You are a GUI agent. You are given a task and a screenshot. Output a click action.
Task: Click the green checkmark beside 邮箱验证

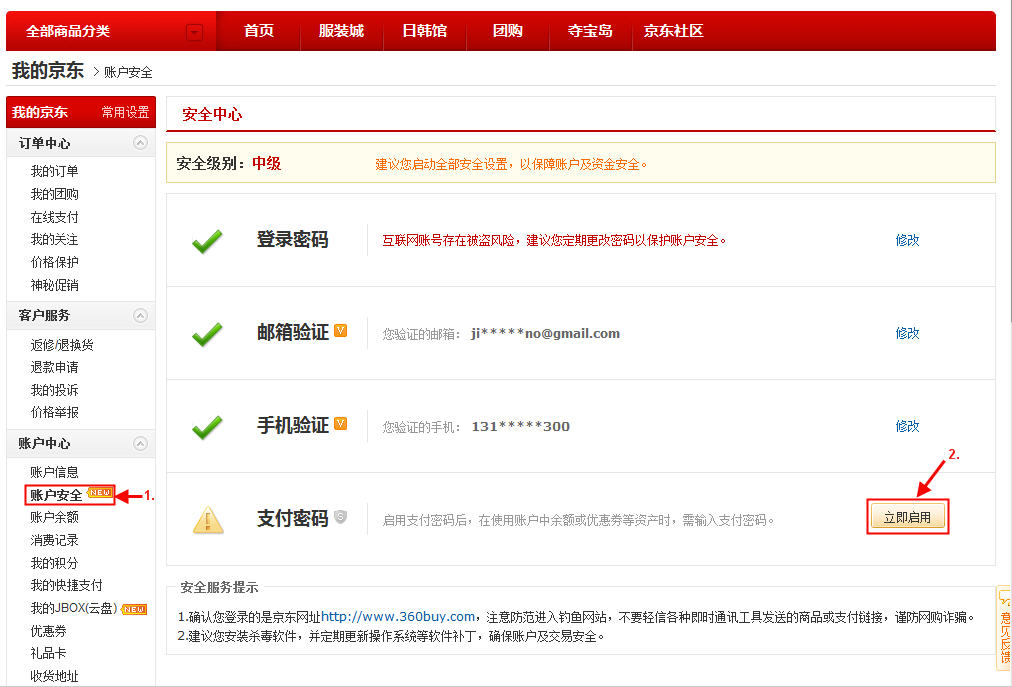tap(207, 334)
